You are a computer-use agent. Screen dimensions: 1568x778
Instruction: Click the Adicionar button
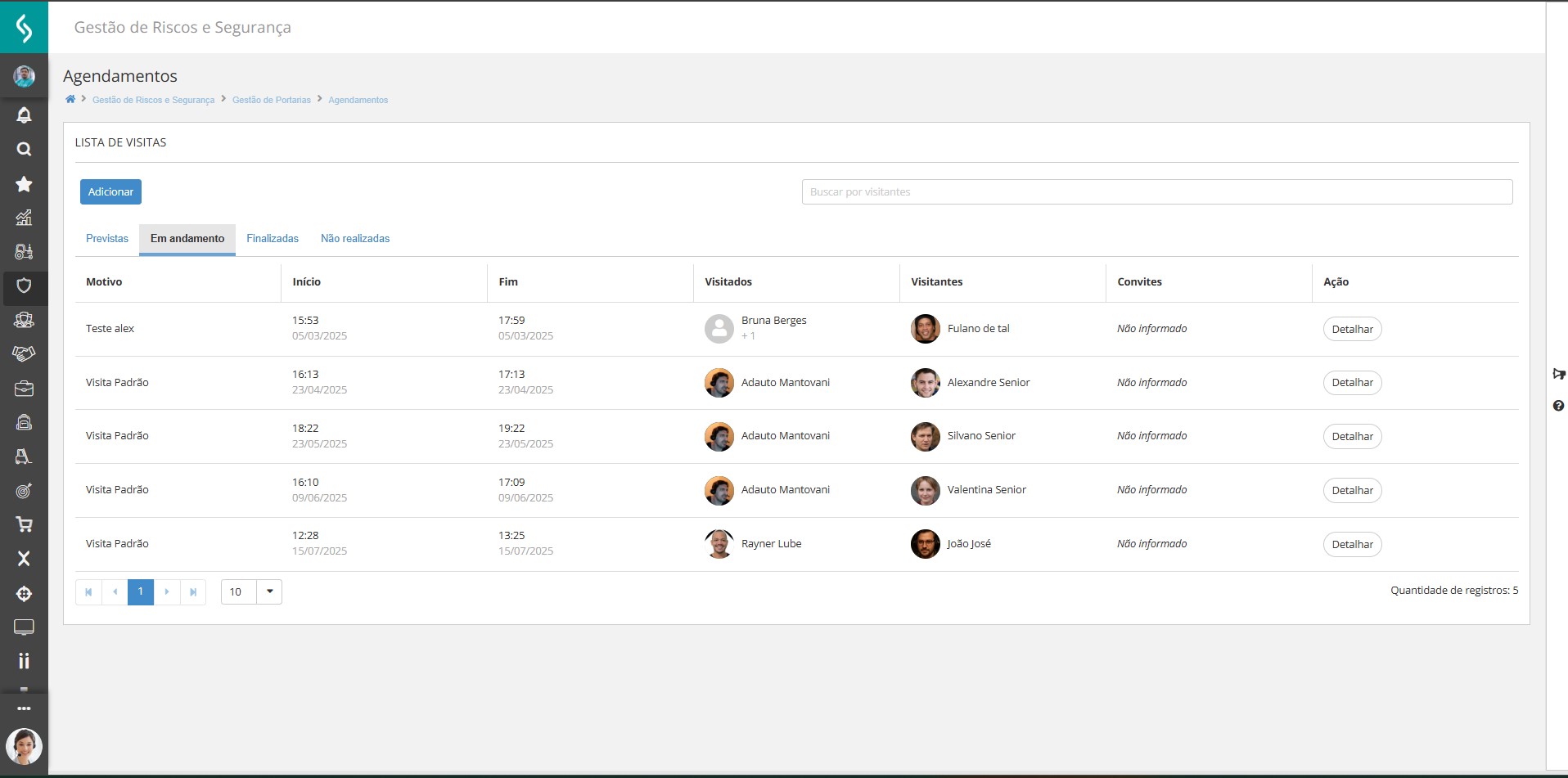pyautogui.click(x=110, y=192)
